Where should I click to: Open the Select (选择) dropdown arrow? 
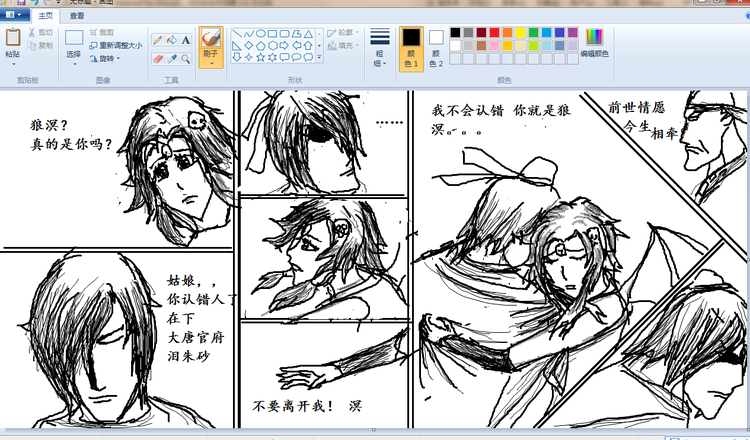tap(74, 63)
